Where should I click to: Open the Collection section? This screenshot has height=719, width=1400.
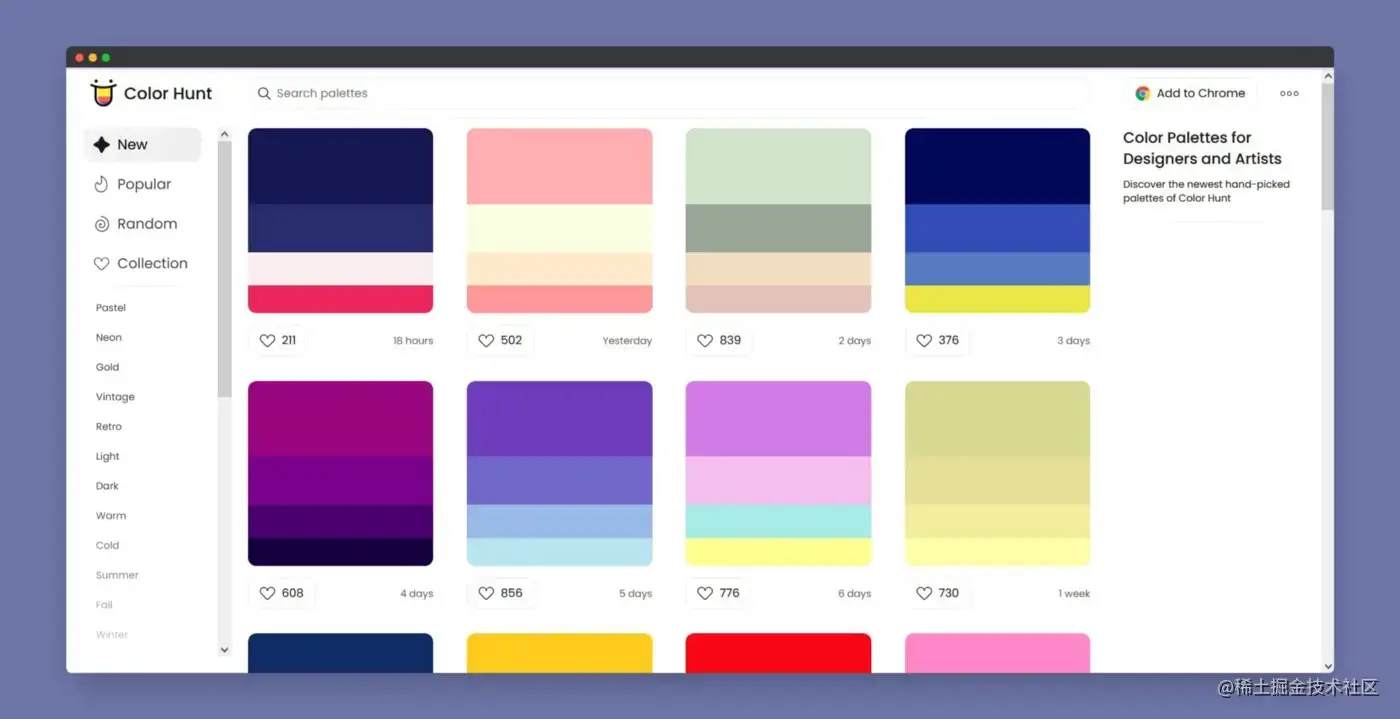(141, 263)
